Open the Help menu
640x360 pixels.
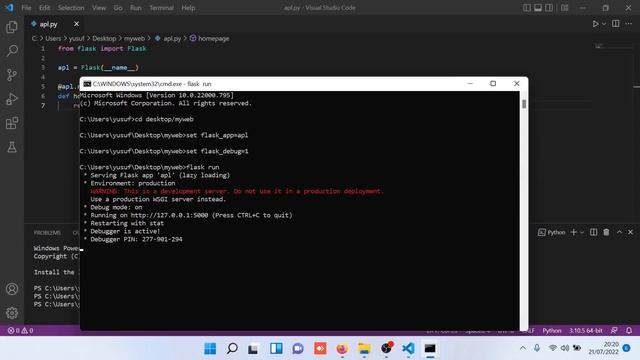(x=188, y=8)
